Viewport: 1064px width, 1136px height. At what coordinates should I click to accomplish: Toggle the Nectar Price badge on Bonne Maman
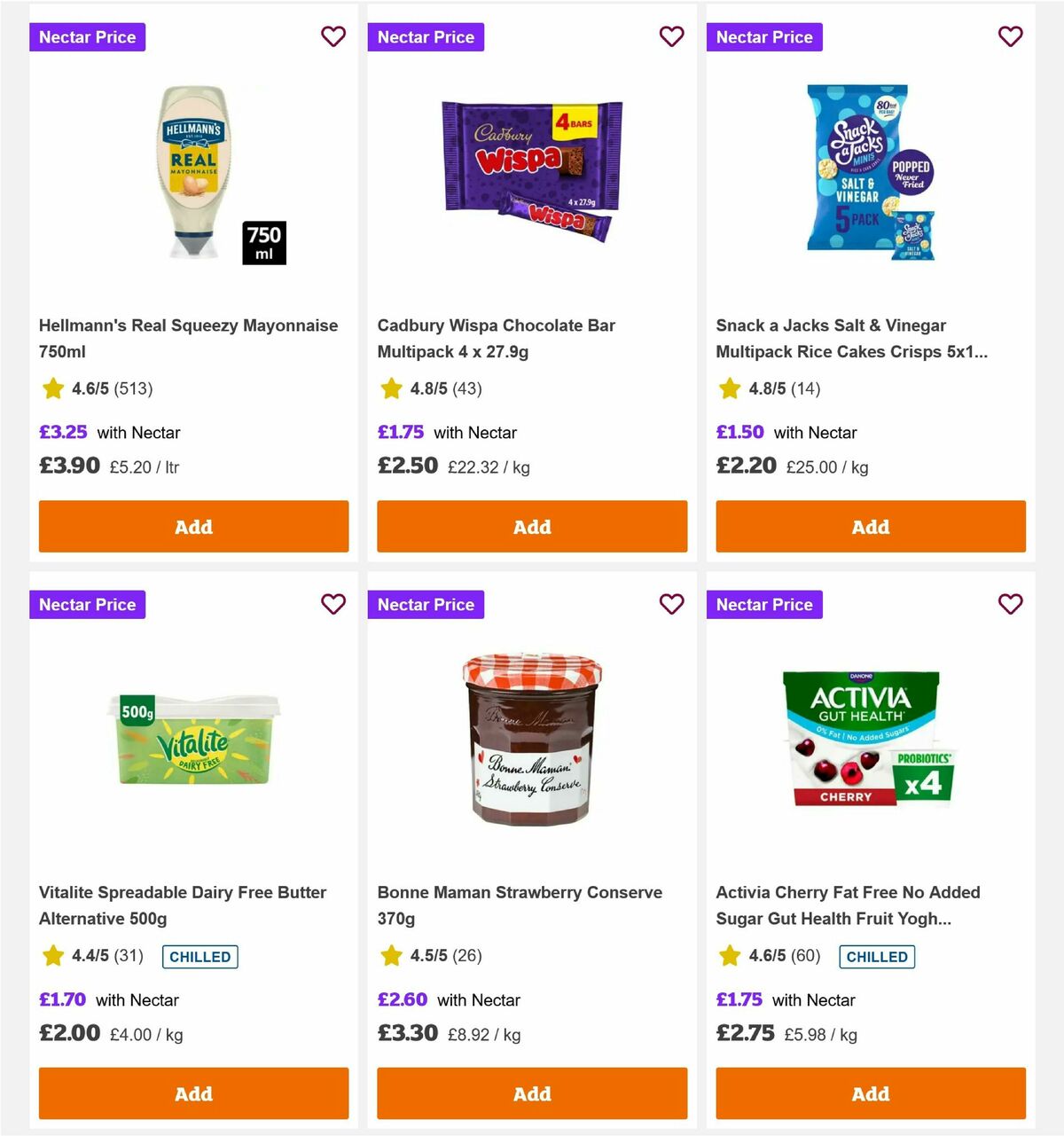point(426,604)
